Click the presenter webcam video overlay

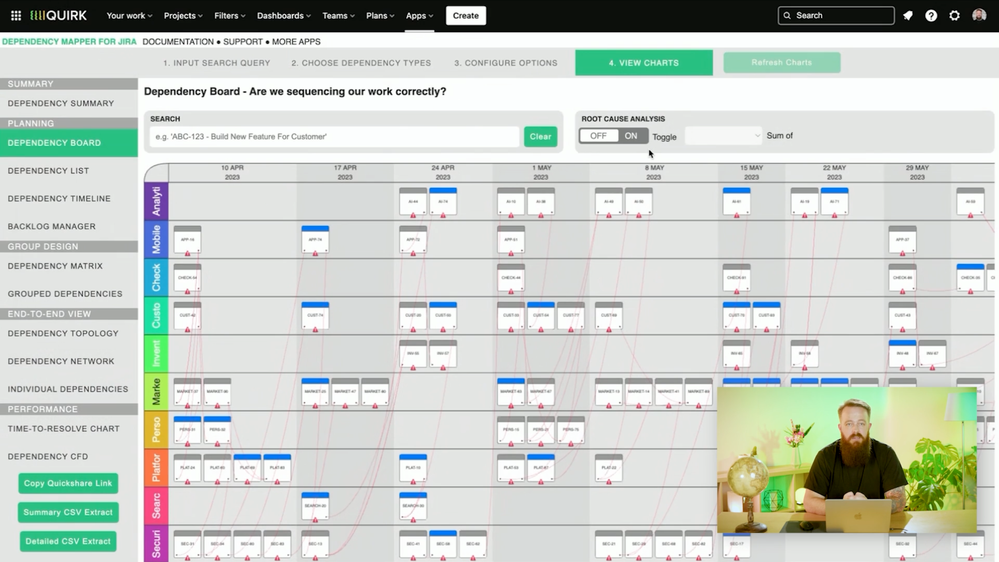click(847, 460)
